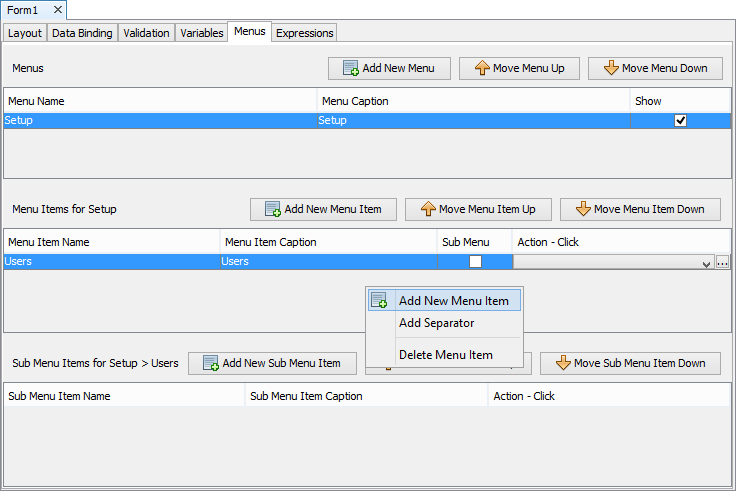
Task: Open the Data Binding tab
Action: click(x=82, y=33)
